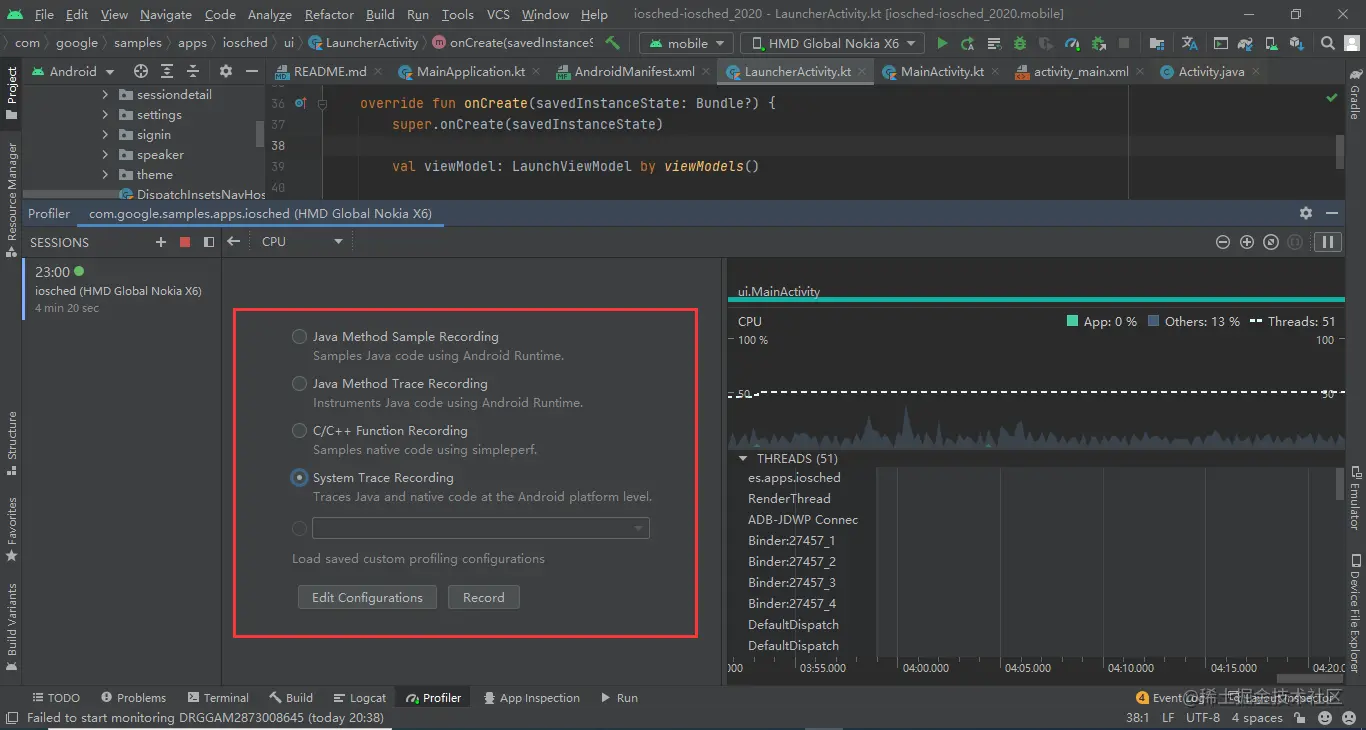Zoom out the profiler timeline
1366x730 pixels.
point(1222,242)
